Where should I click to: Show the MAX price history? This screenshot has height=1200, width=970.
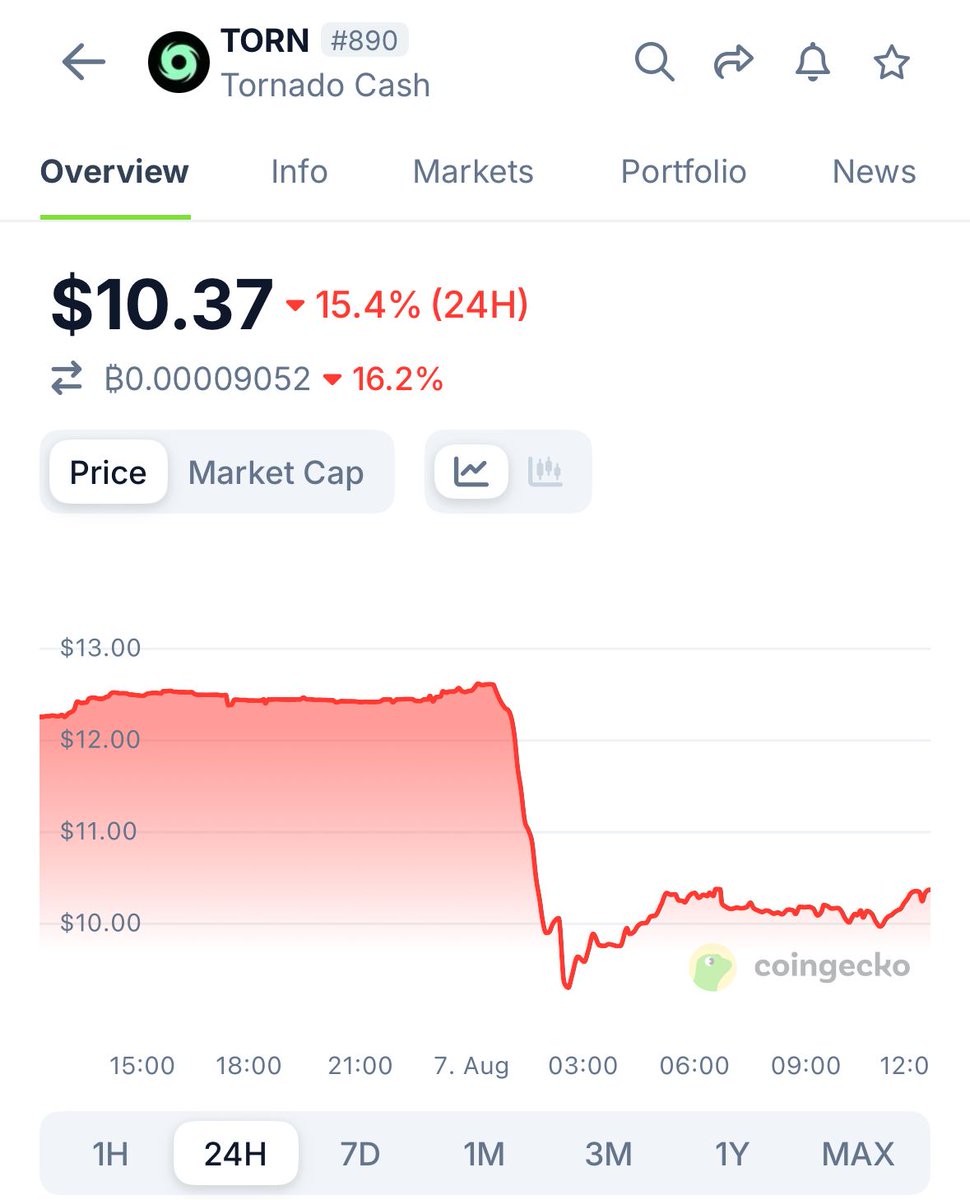[857, 1154]
